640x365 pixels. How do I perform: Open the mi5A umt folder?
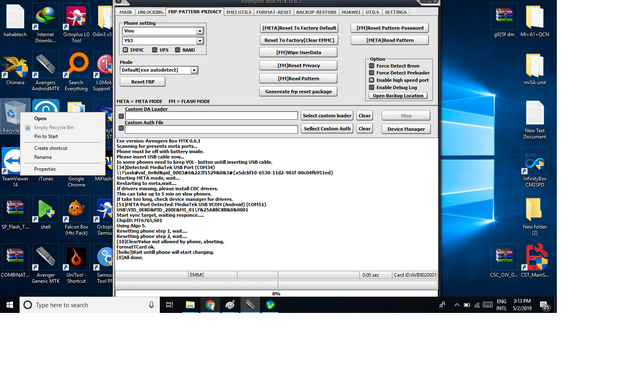[535, 69]
